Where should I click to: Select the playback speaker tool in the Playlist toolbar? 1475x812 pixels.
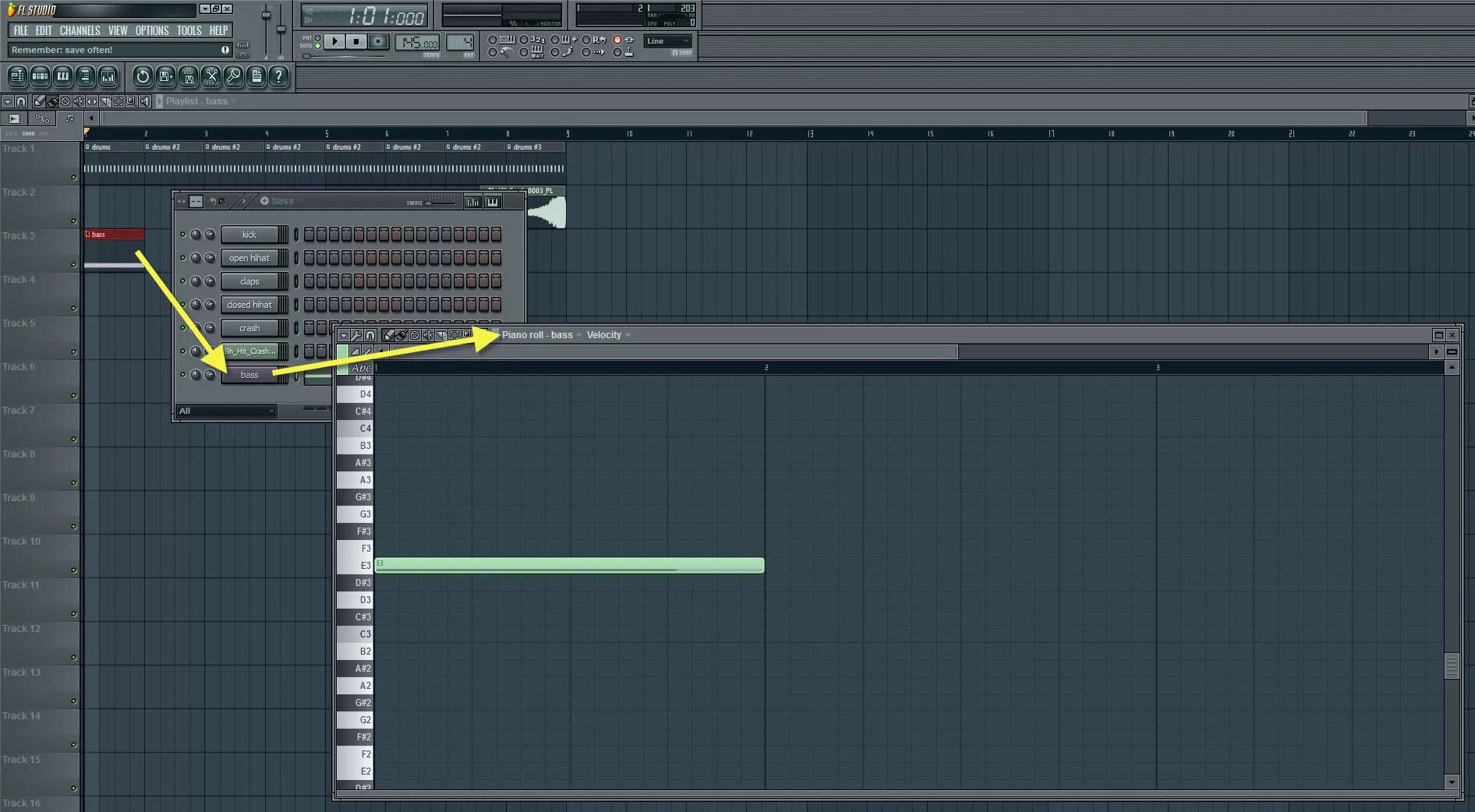tap(145, 101)
